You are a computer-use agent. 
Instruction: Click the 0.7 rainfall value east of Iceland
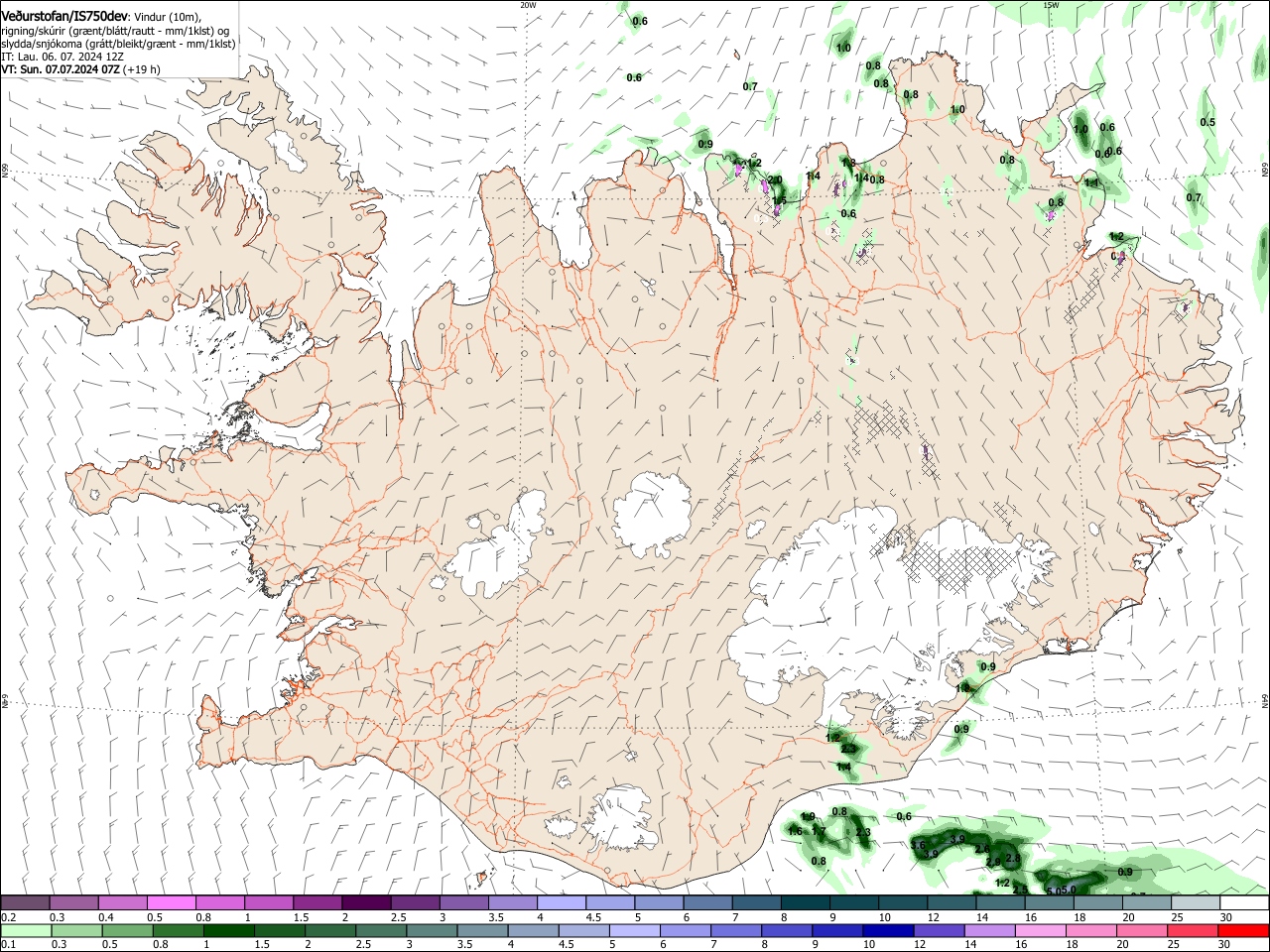[1194, 197]
